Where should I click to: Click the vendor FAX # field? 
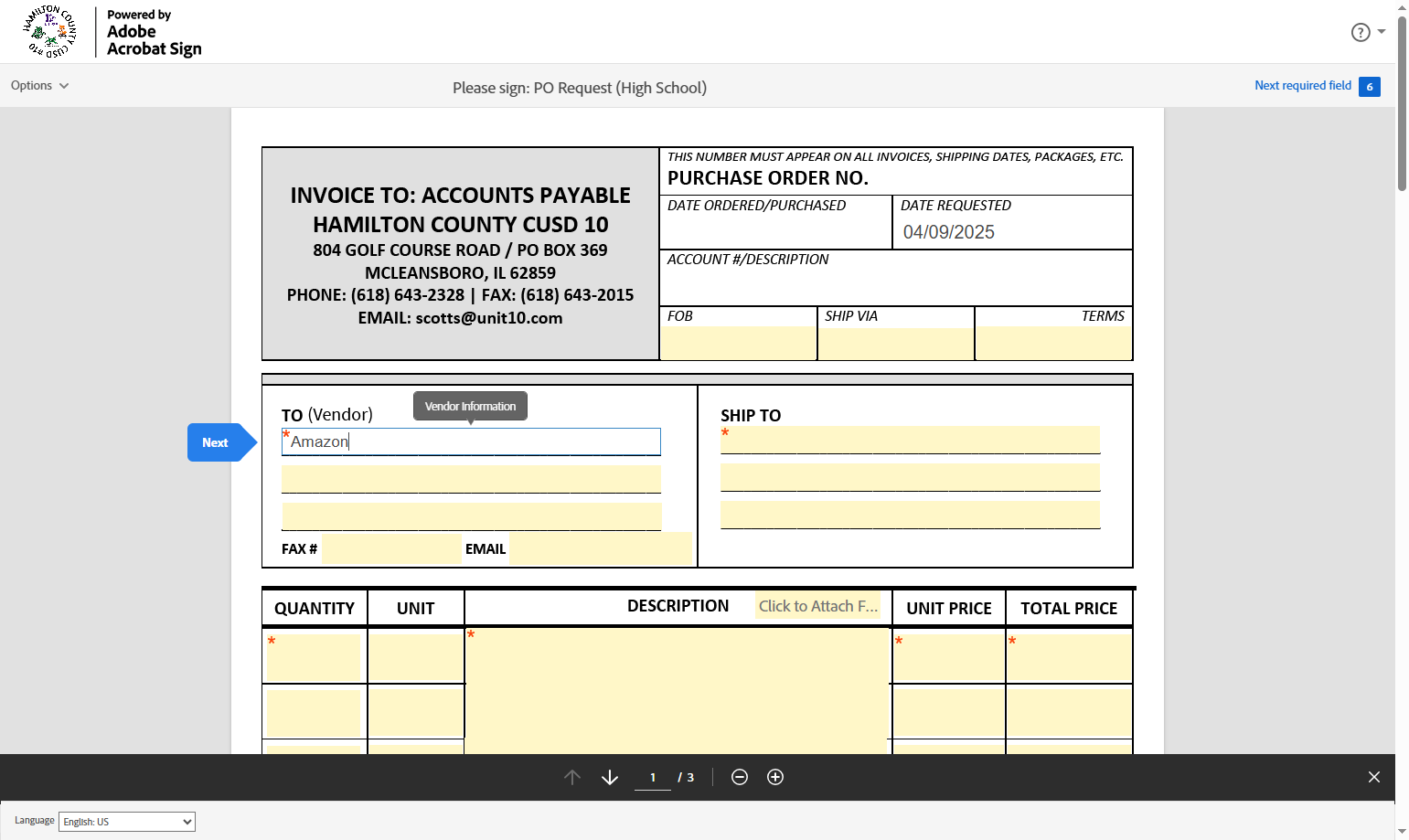click(391, 548)
